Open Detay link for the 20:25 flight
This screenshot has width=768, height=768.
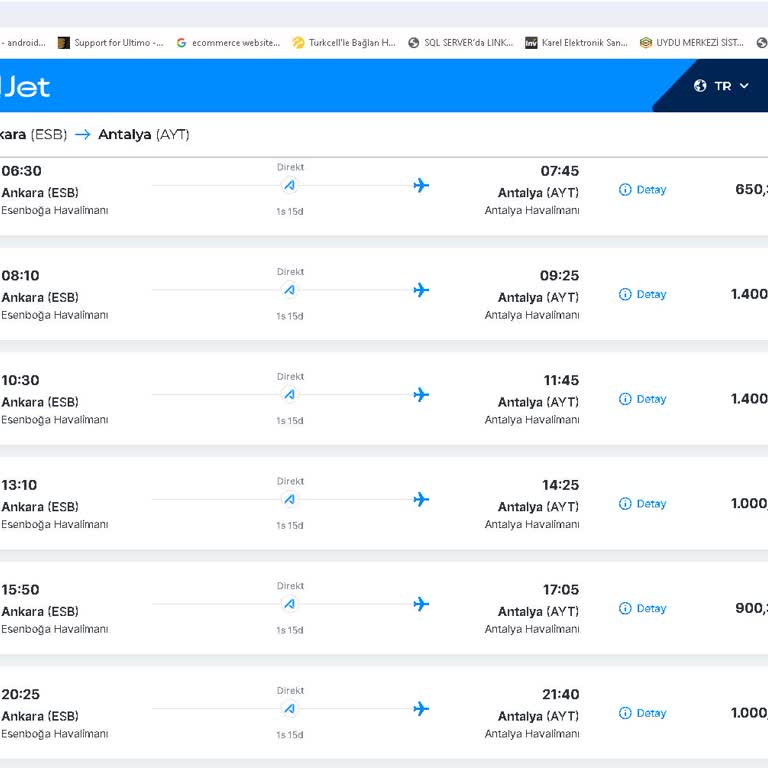[650, 713]
